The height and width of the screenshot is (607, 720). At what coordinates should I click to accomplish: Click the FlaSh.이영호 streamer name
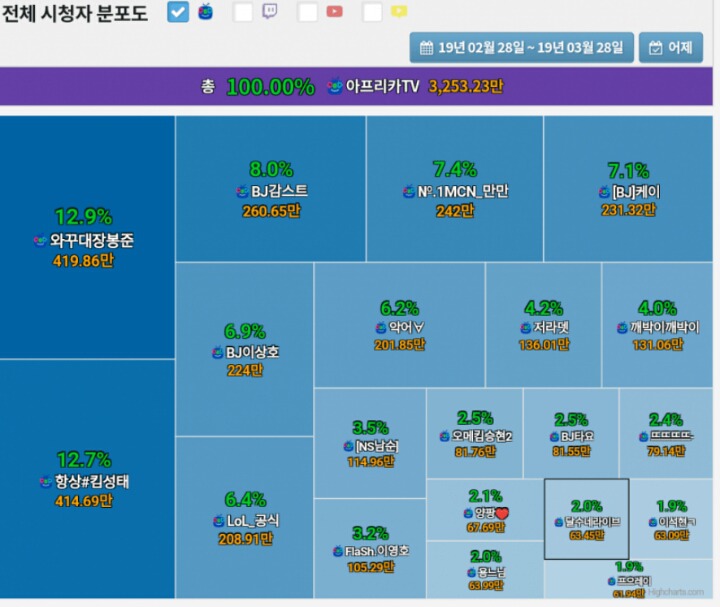[x=377, y=551]
